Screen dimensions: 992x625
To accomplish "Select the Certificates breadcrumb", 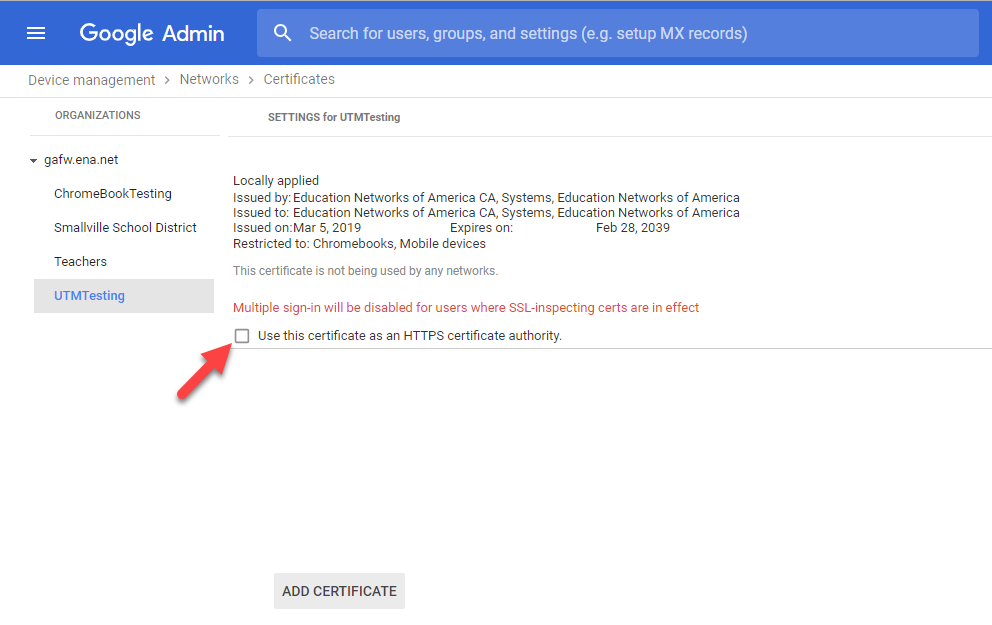I will [x=299, y=79].
